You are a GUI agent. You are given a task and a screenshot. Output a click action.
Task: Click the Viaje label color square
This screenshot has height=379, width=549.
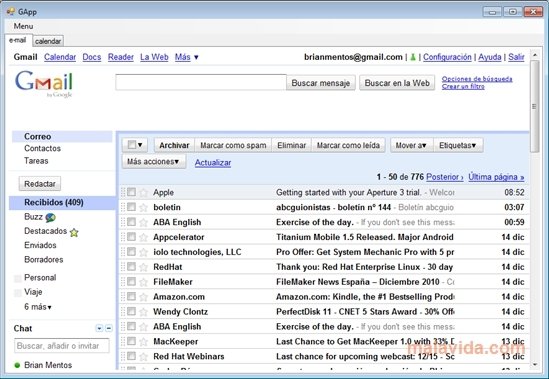coord(18,293)
